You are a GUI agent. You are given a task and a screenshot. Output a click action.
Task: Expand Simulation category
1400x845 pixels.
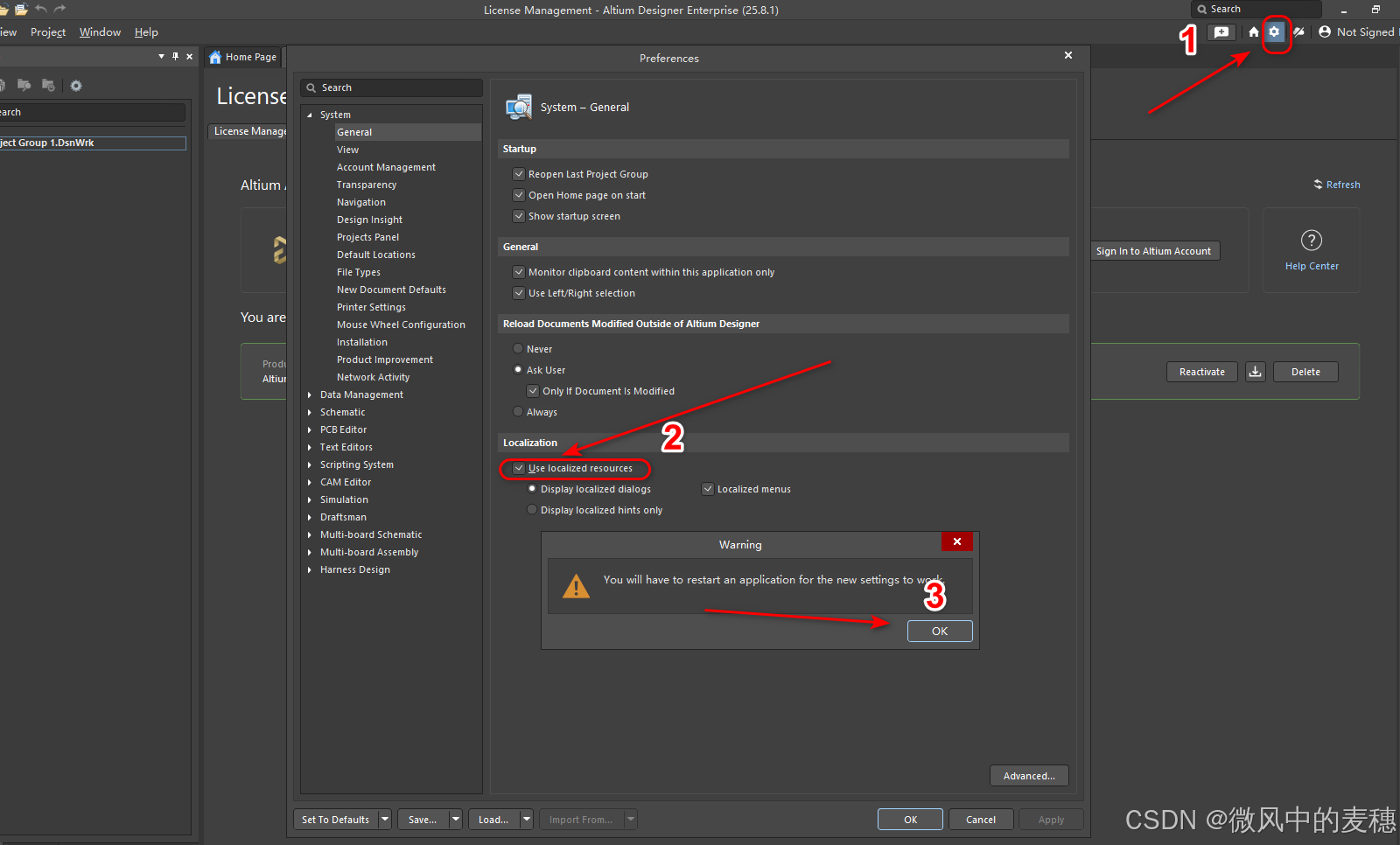pos(309,499)
